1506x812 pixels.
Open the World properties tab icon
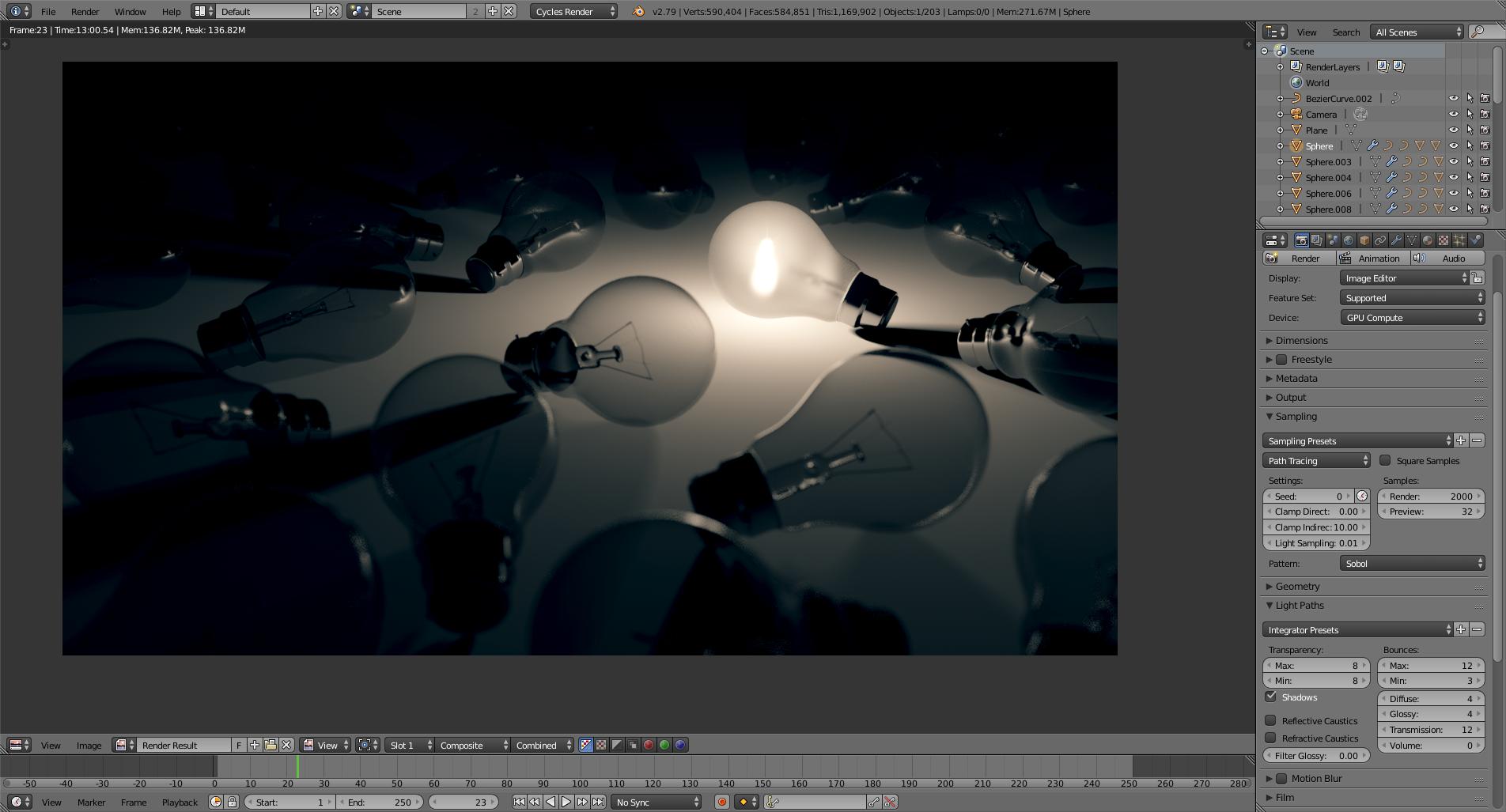(x=1349, y=240)
